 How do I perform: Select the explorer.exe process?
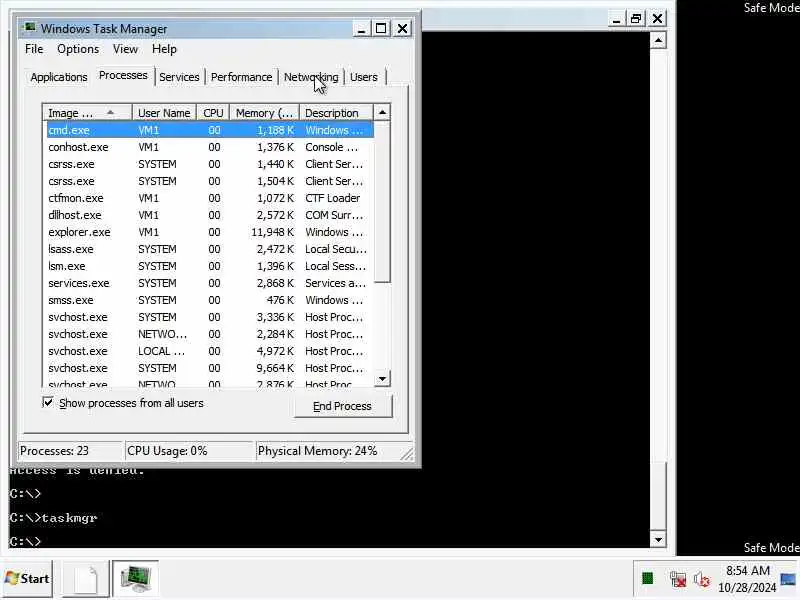(210, 232)
